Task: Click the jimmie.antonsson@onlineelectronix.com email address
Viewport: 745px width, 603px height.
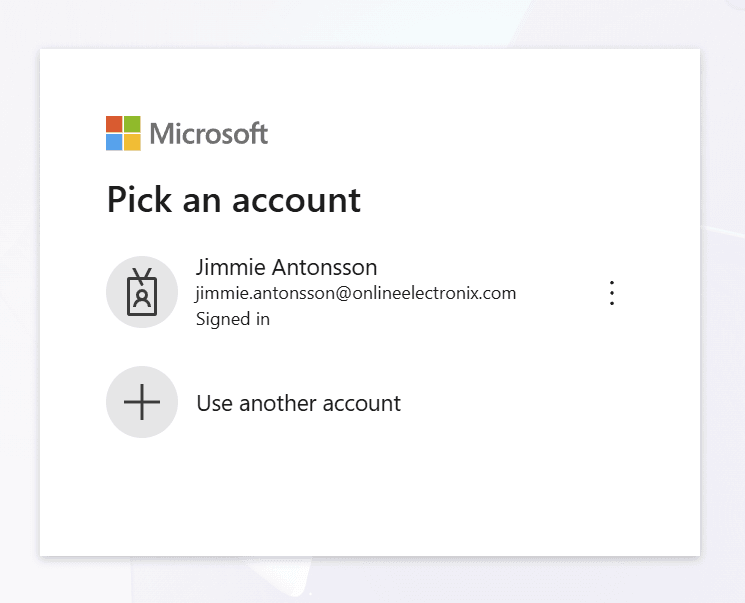Action: (x=355, y=293)
